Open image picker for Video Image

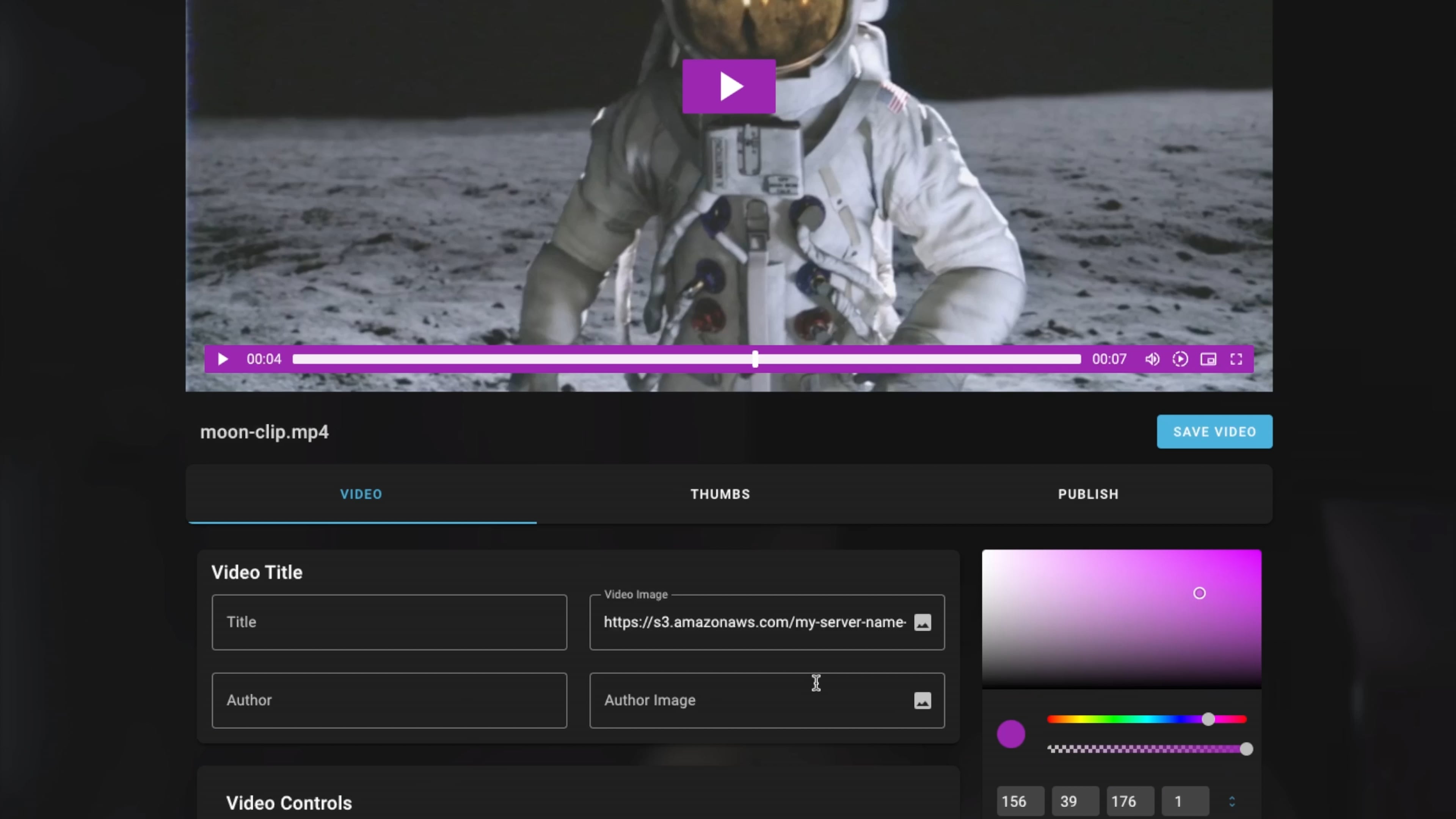click(x=923, y=622)
